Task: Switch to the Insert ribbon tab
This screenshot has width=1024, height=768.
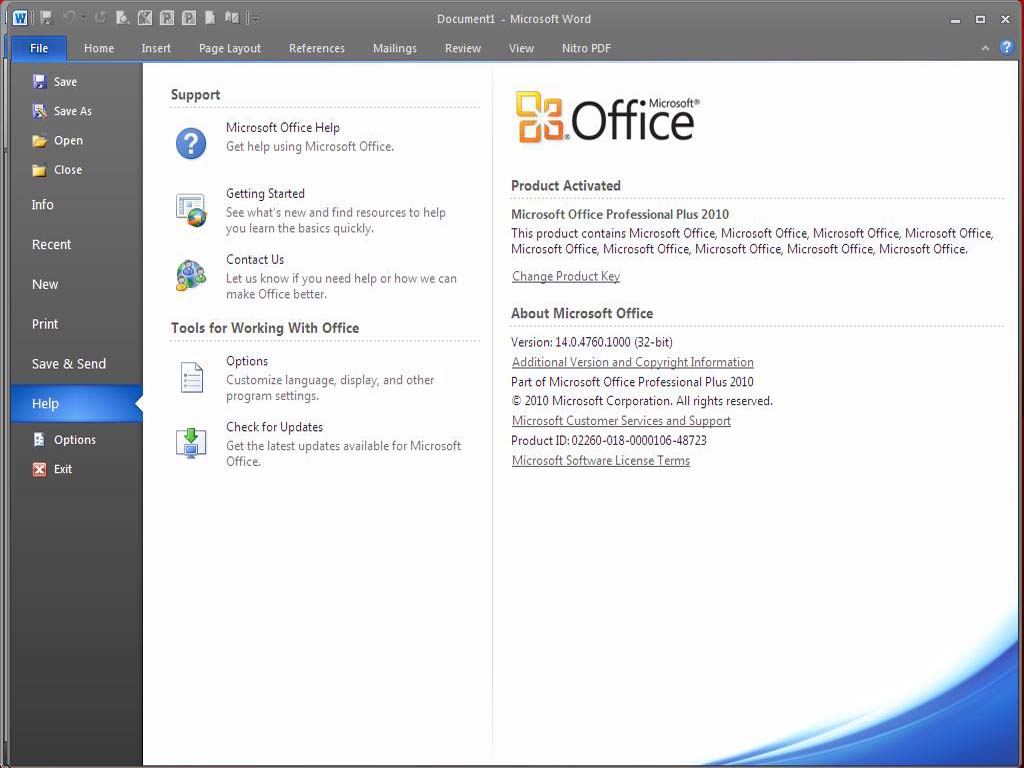Action: click(156, 48)
